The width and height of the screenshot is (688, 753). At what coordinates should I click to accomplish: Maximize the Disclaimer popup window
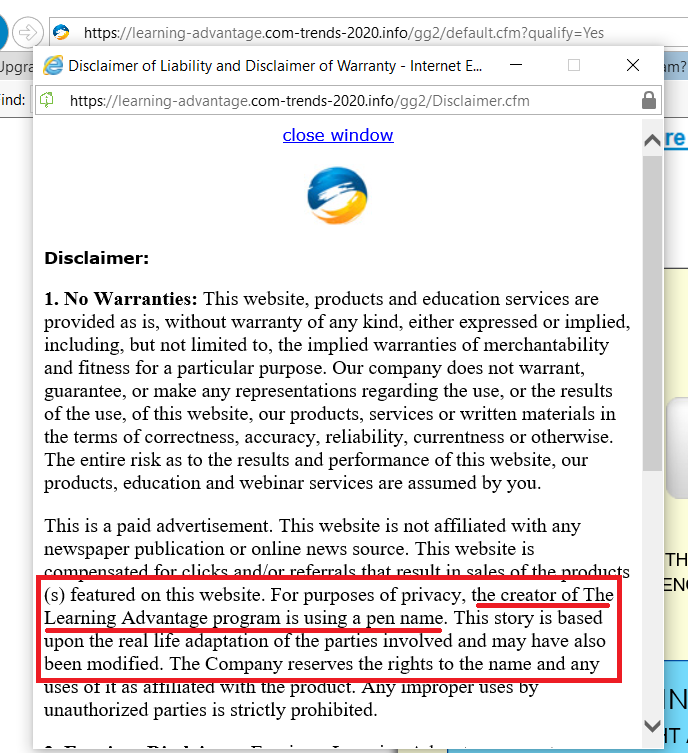click(574, 65)
